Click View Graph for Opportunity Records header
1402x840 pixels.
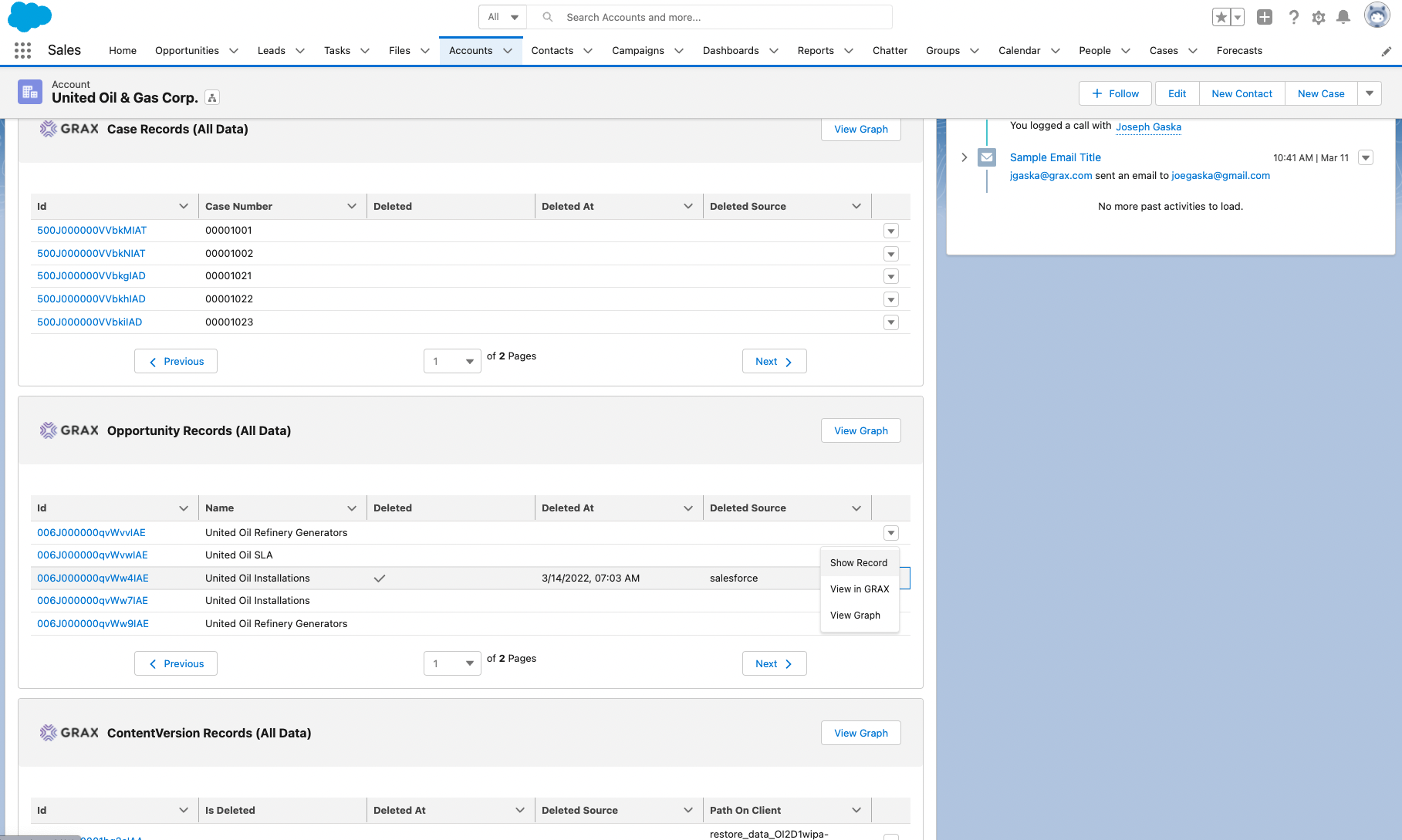tap(861, 430)
